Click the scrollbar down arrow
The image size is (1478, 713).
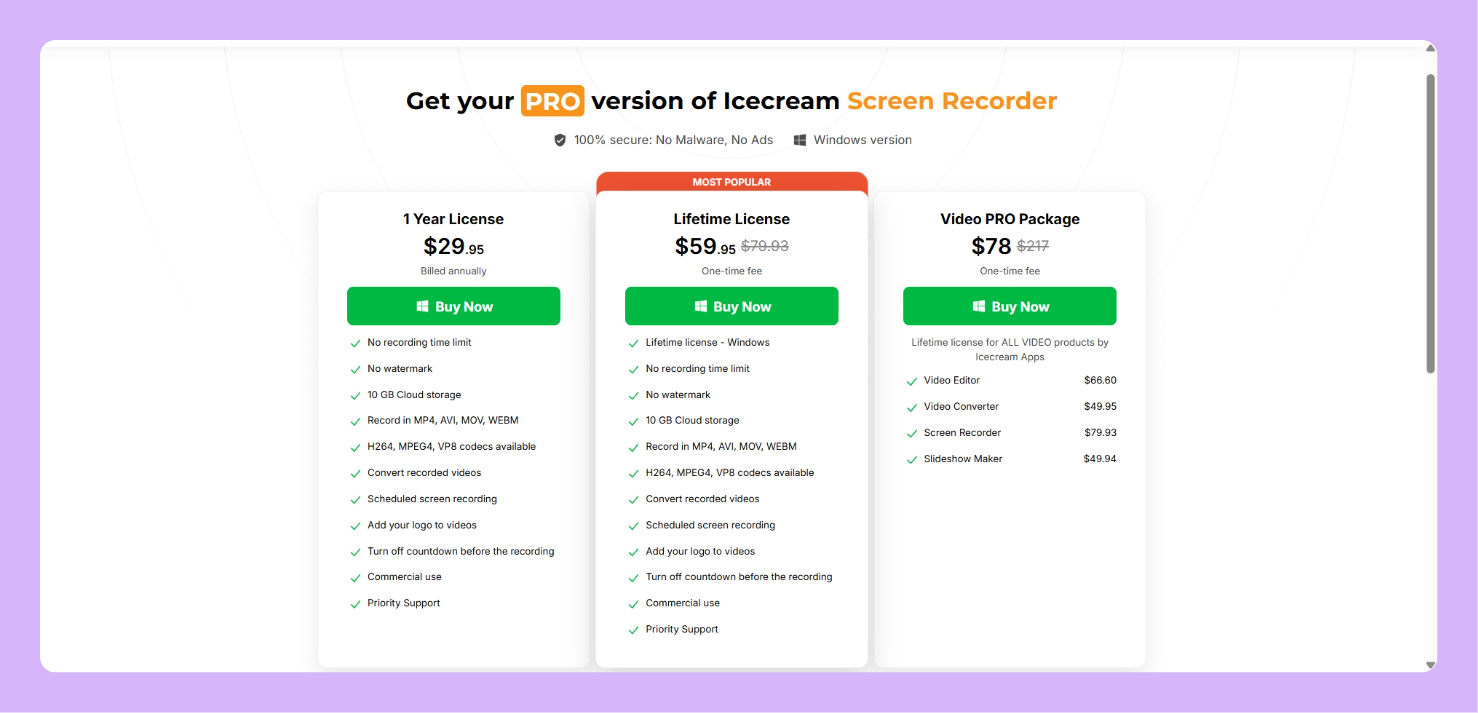click(x=1430, y=664)
